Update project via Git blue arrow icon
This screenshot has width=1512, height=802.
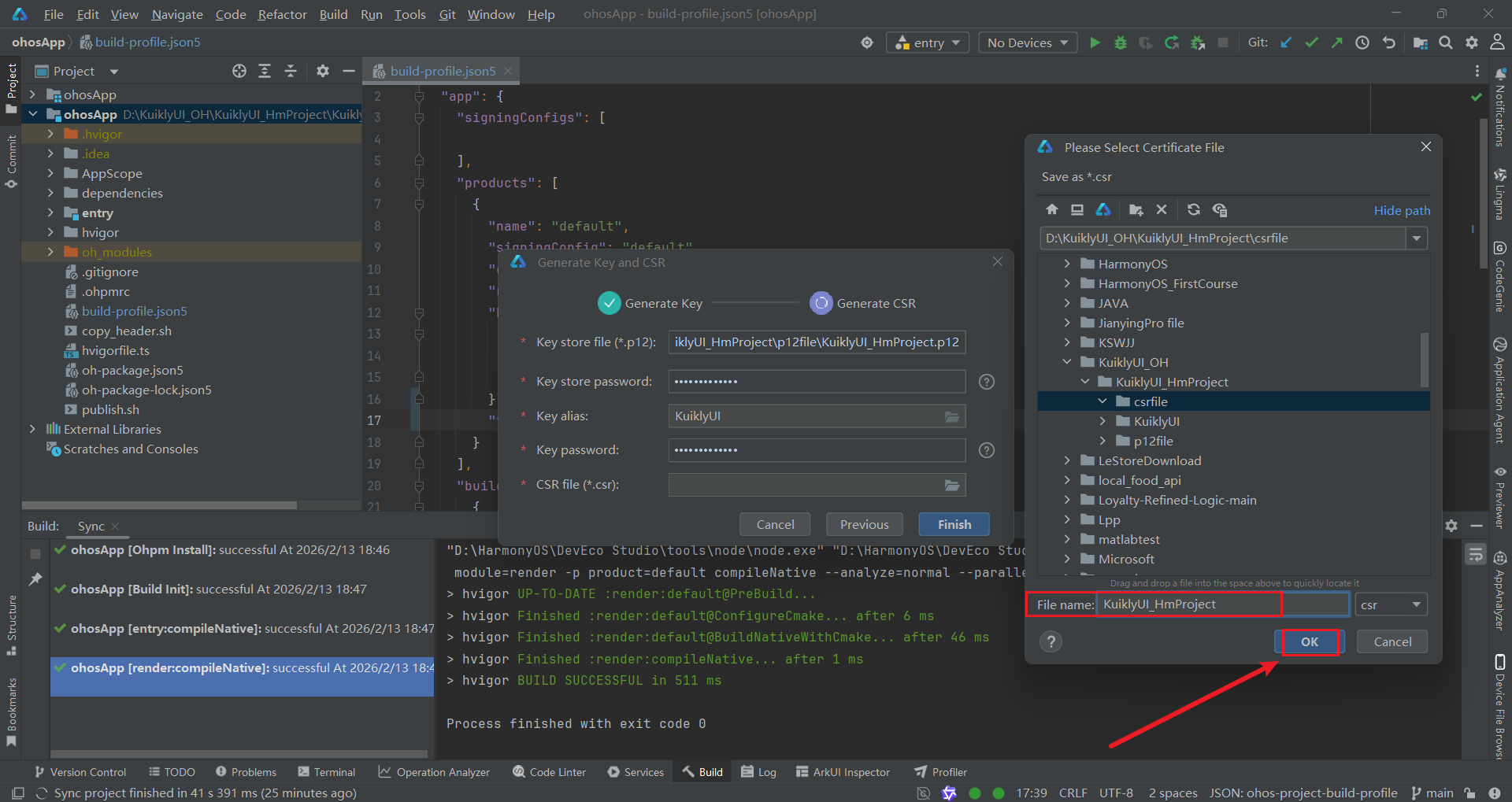(1286, 43)
